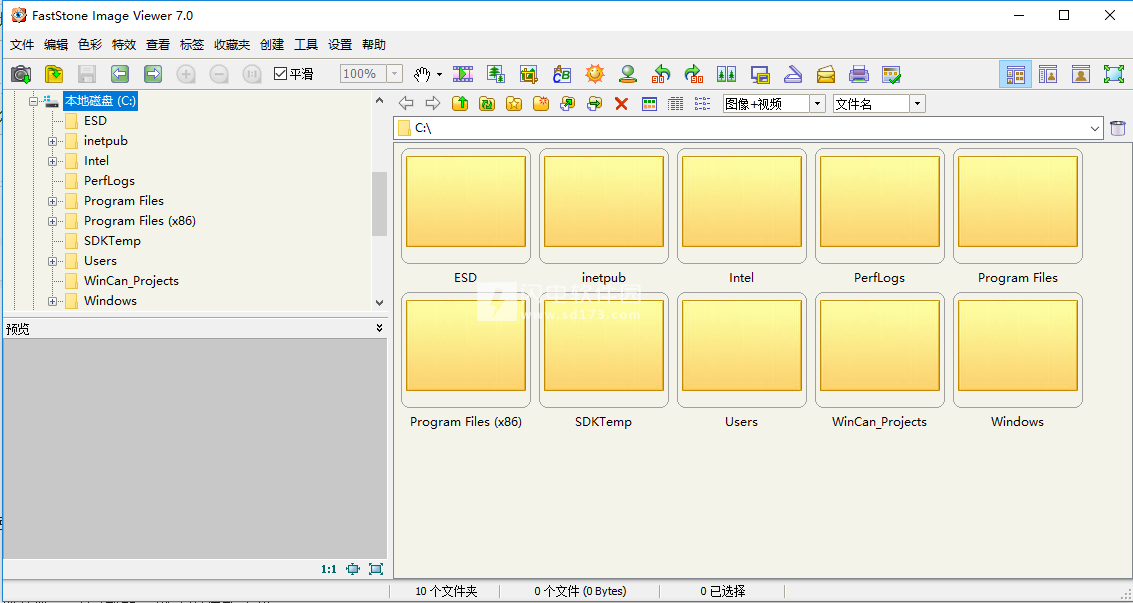Click the 1:1 actual size preview toggle
Screen dimensions: 1133x603
329,569
